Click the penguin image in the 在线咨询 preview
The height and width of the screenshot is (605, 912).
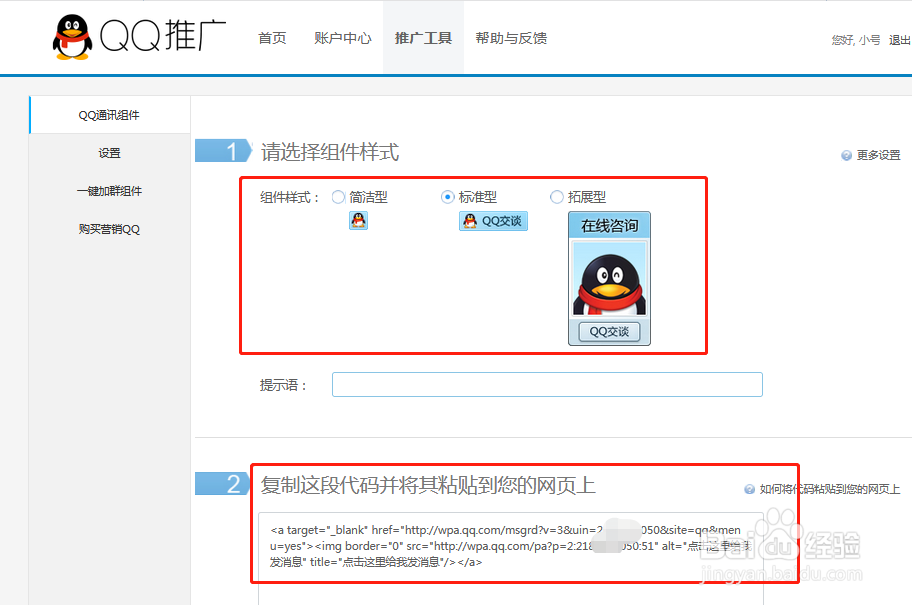(608, 277)
